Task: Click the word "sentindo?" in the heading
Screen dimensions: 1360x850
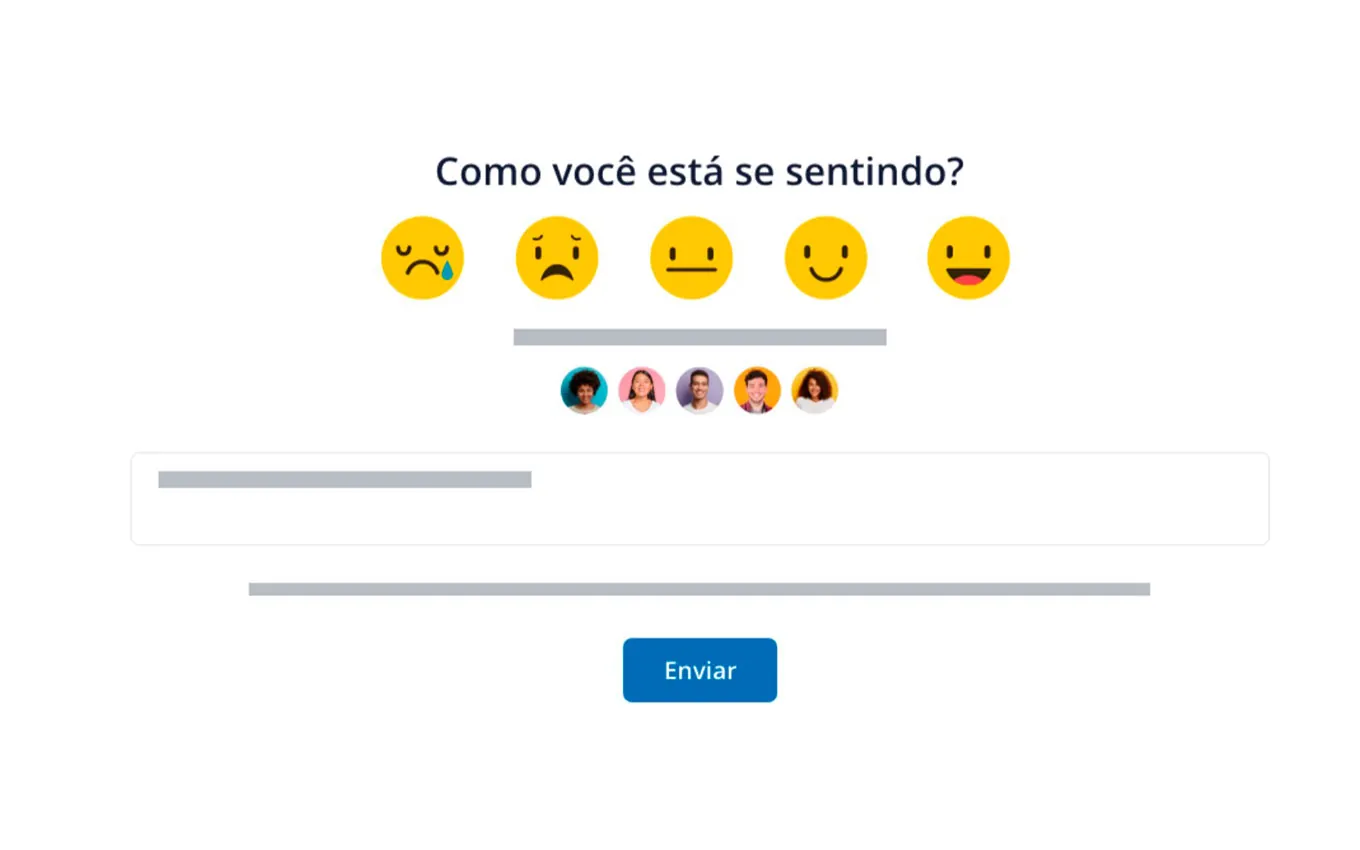Action: tap(874, 172)
